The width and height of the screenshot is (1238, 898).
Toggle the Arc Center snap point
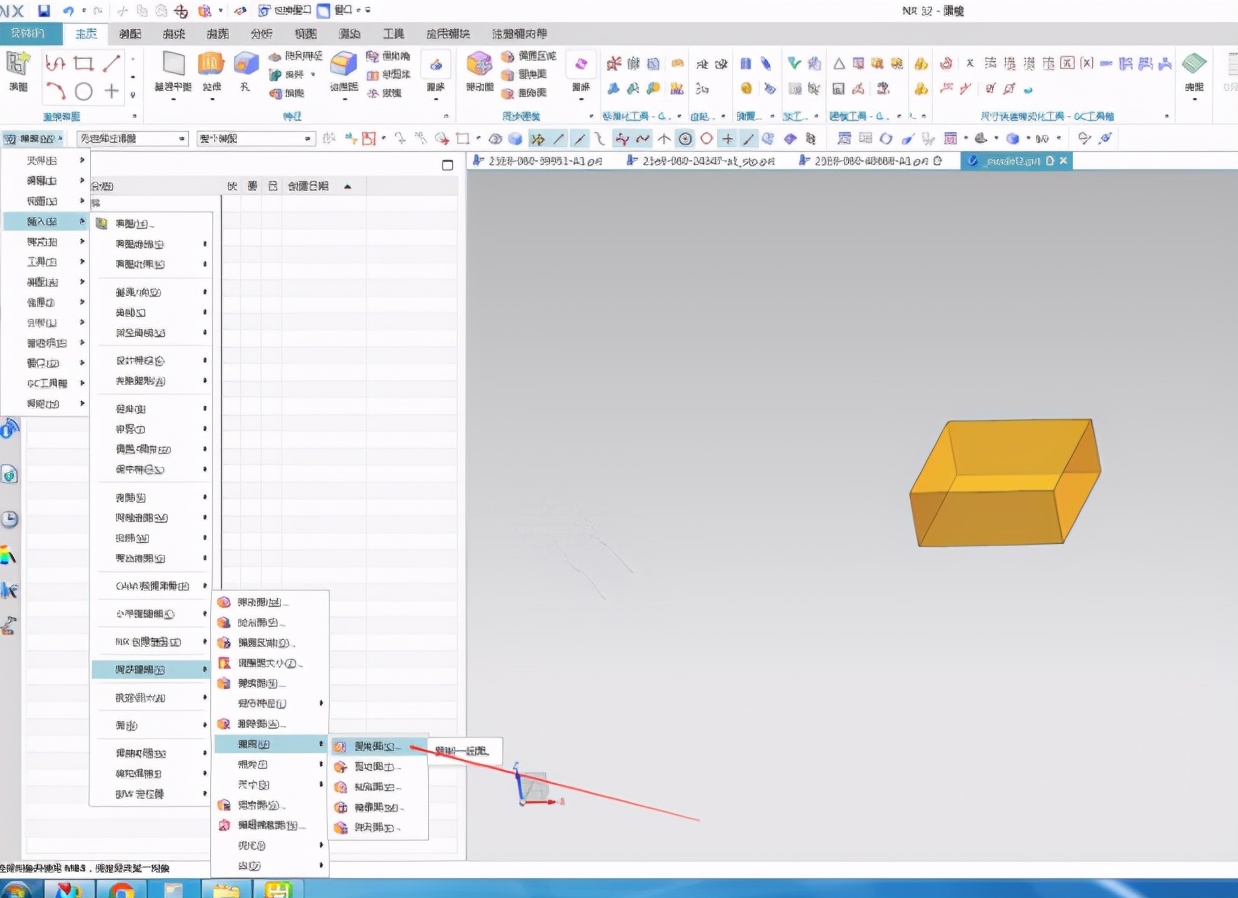[685, 139]
